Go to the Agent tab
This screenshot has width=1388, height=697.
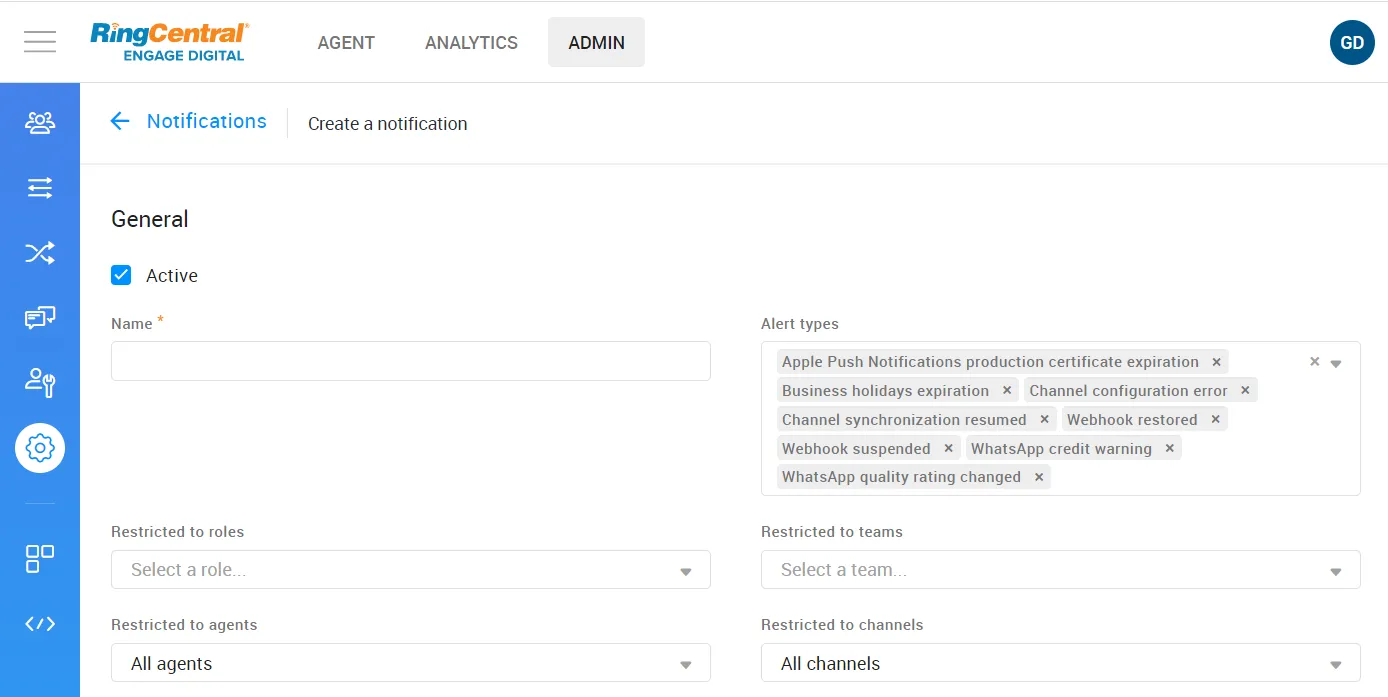tap(346, 43)
